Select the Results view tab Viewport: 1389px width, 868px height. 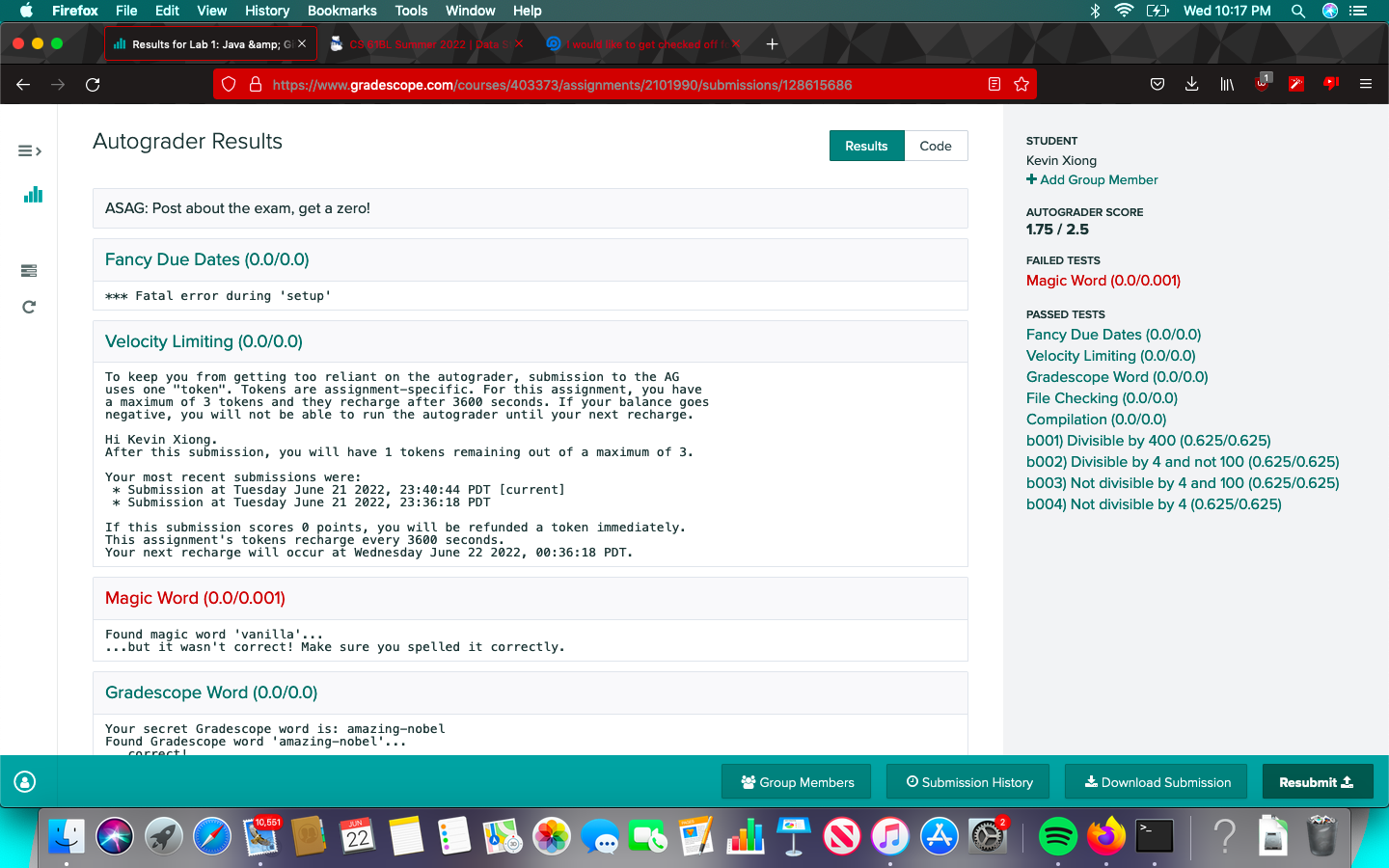[866, 146]
